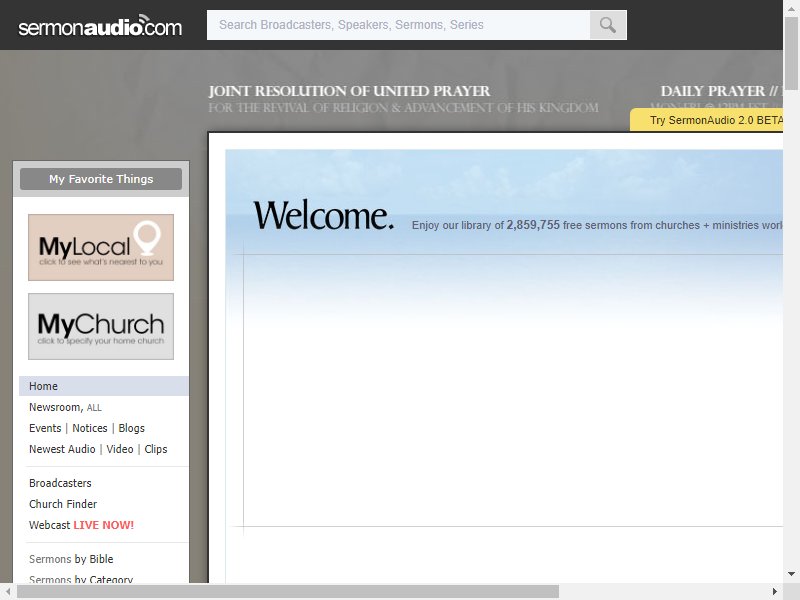
Task: Click the horizontal scrollbar right arrow
Action: pos(775,591)
